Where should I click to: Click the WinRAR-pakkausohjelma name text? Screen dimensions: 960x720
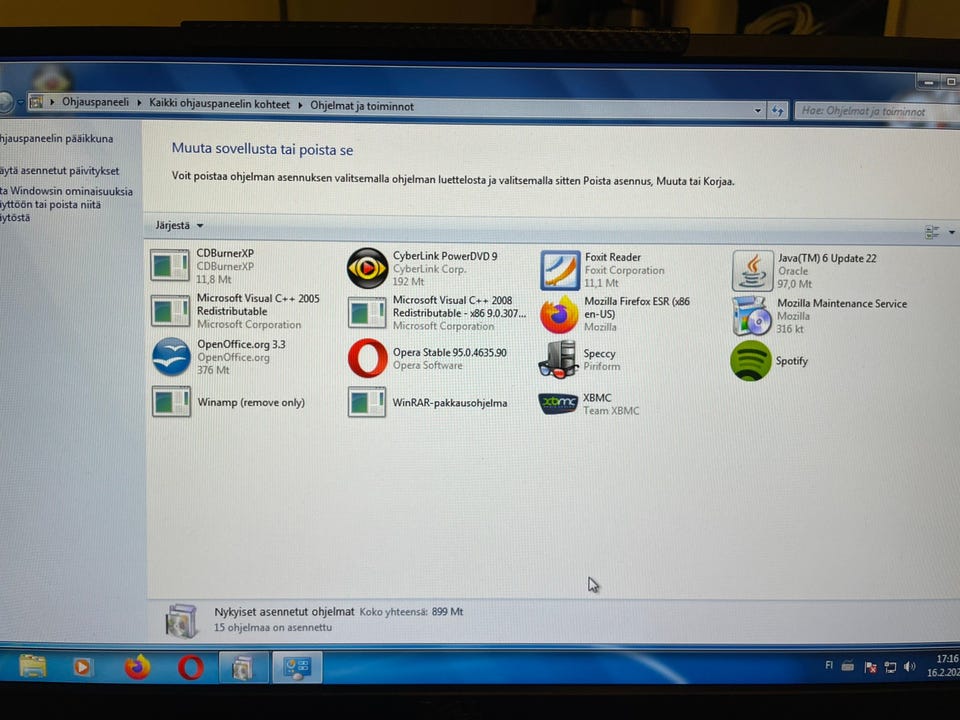[450, 403]
